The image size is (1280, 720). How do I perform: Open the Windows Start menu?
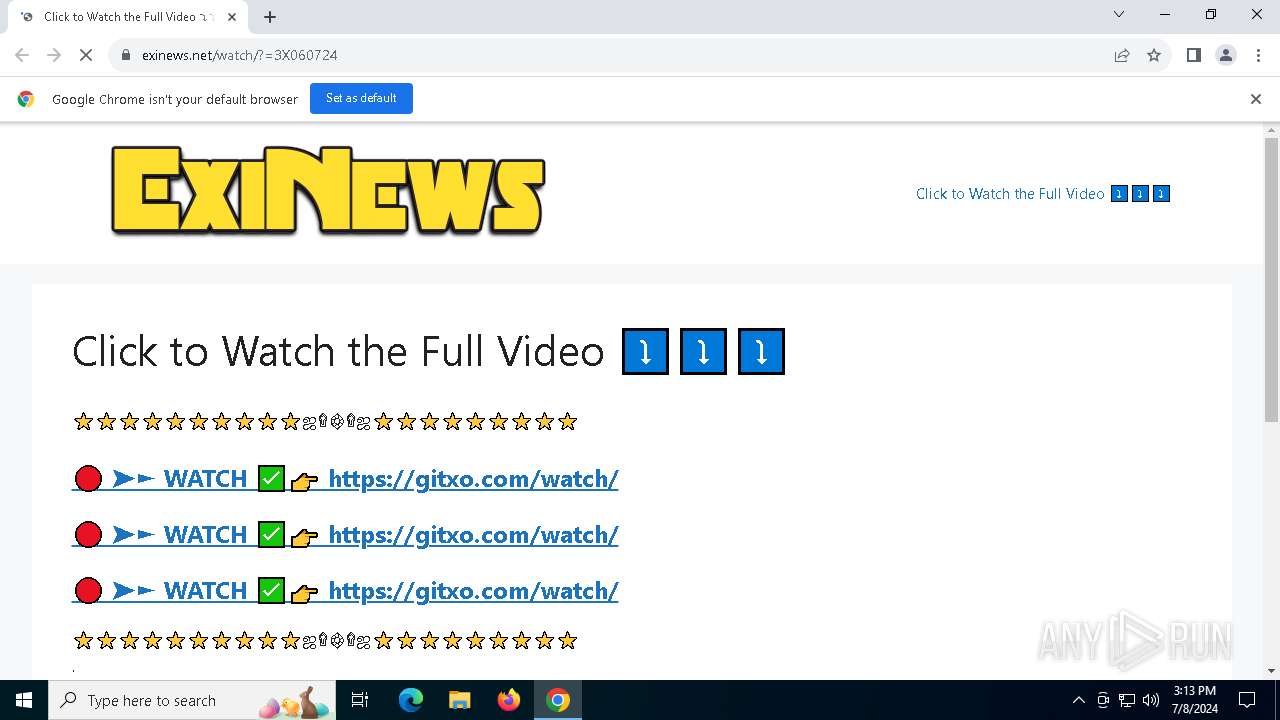tap(24, 700)
